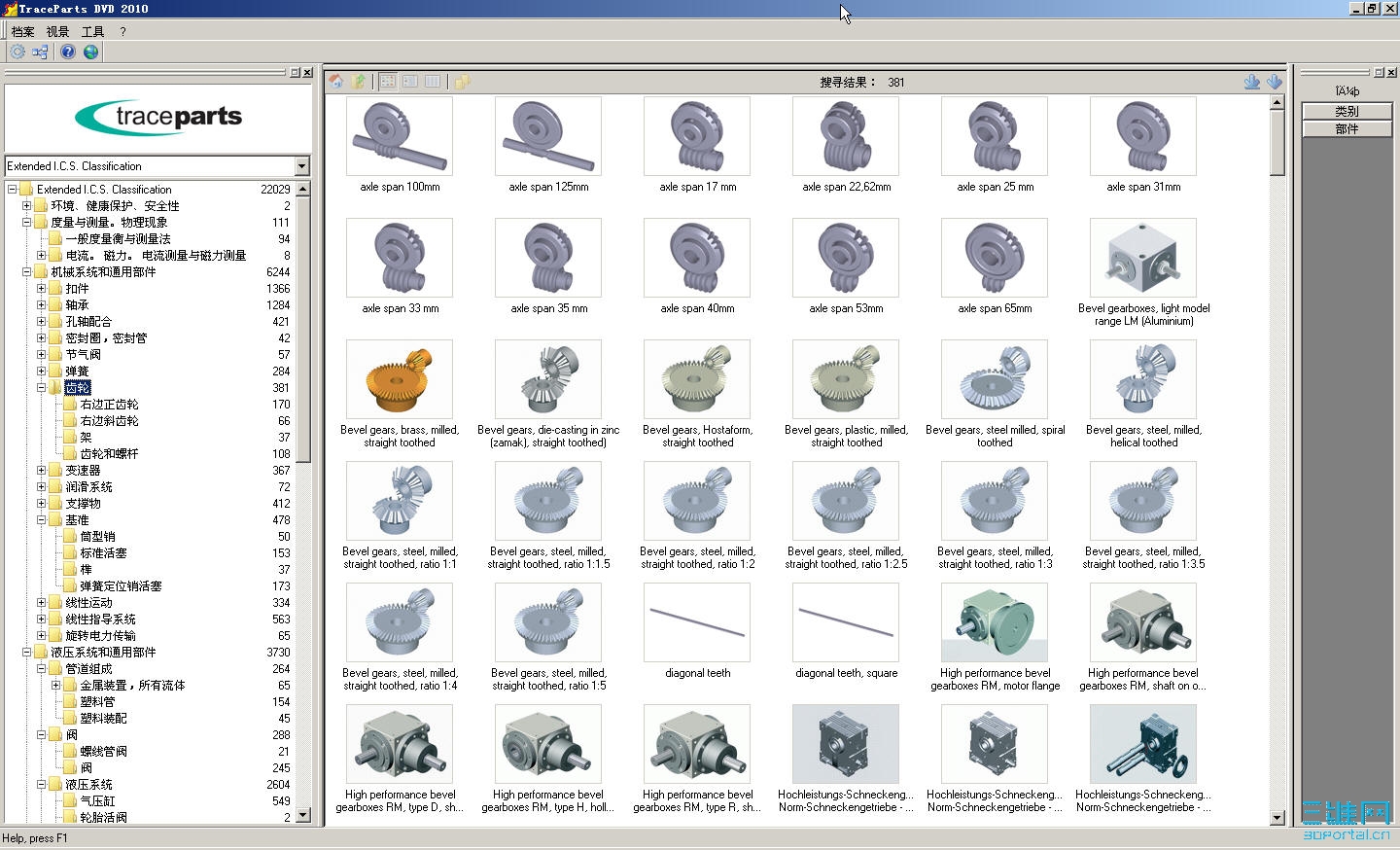Select 右边斜齿轮 in the tree
1400x850 pixels.
click(109, 421)
